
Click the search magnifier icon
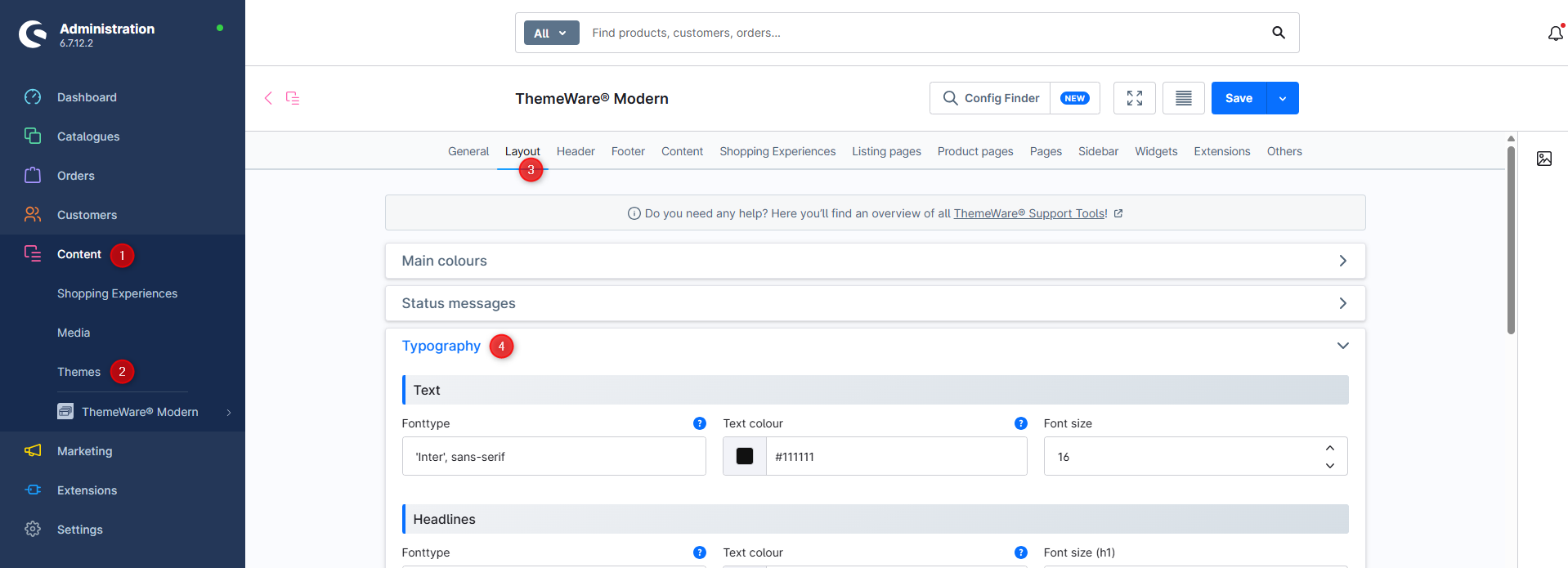pos(1279,33)
